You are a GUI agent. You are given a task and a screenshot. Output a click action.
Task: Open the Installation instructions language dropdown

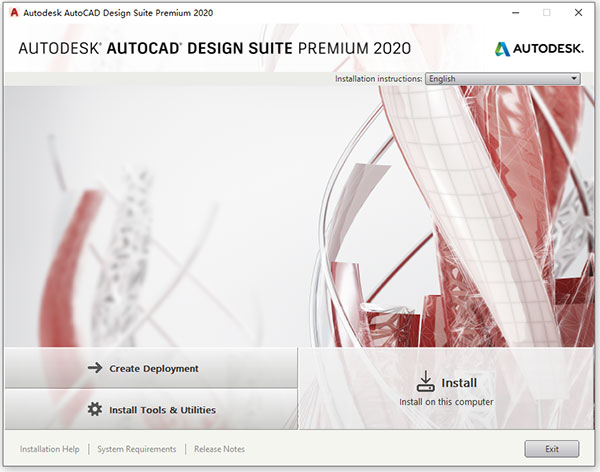[503, 79]
